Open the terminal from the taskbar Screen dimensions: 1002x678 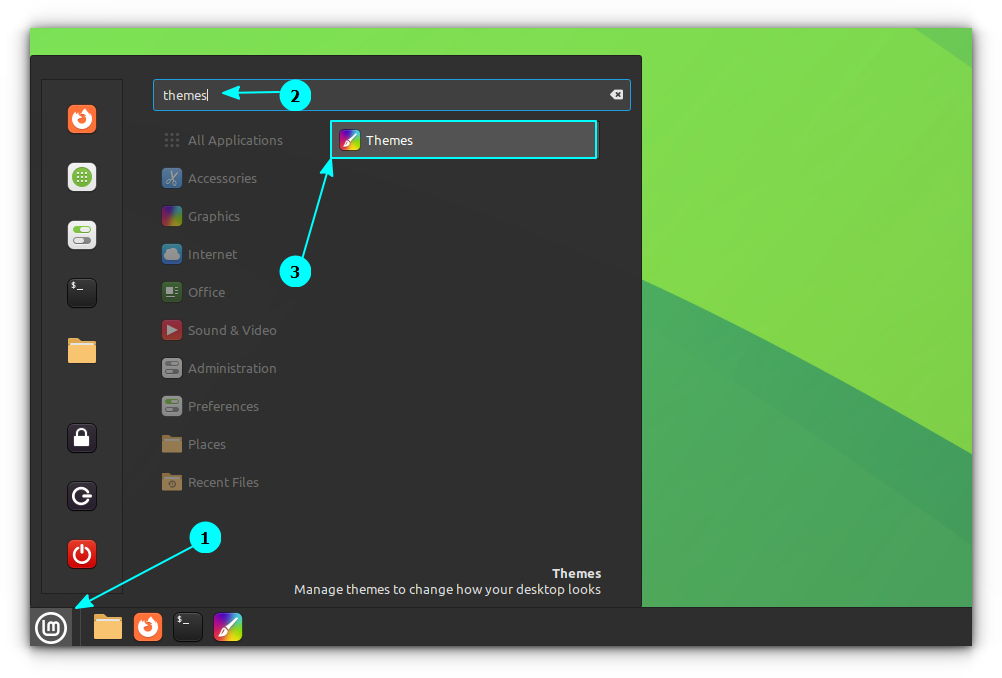coord(187,627)
